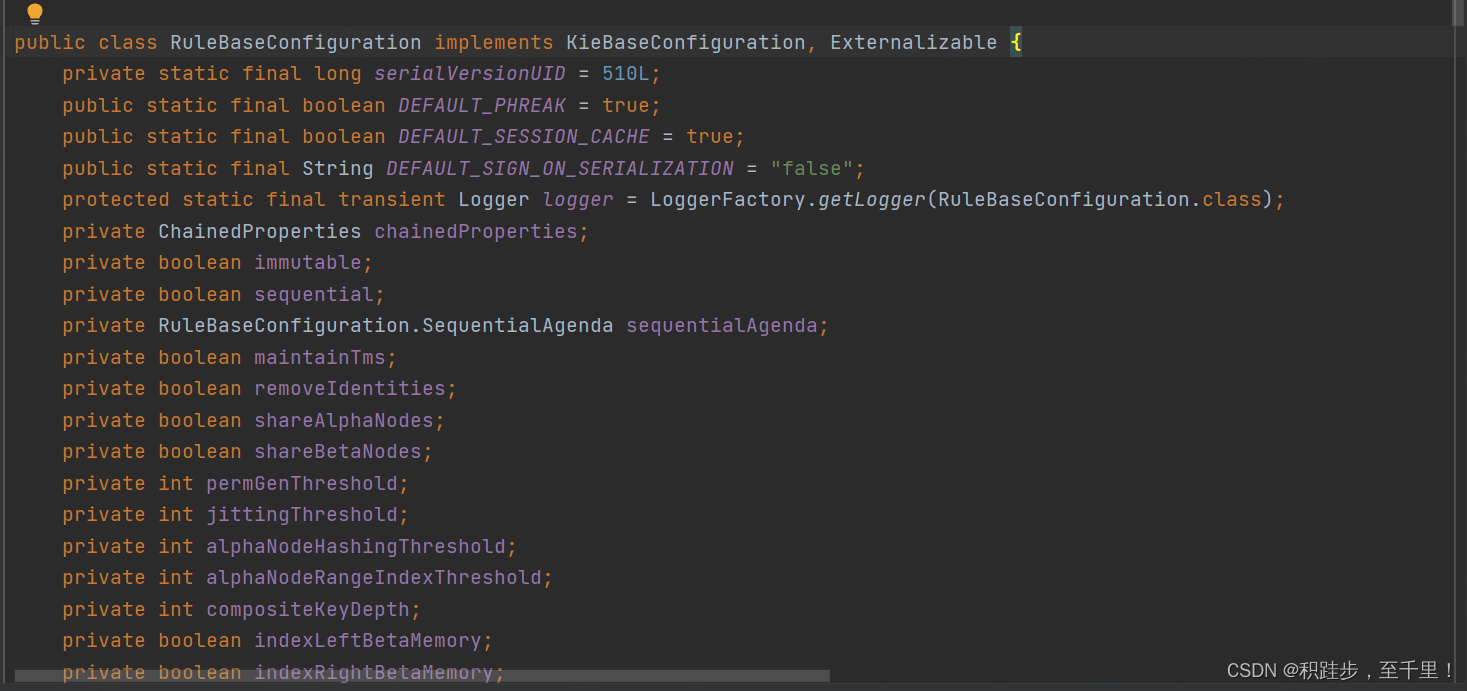Viewport: 1467px width, 691px height.
Task: Click the alphaNodeHashingThreshold field name
Action: (356, 546)
